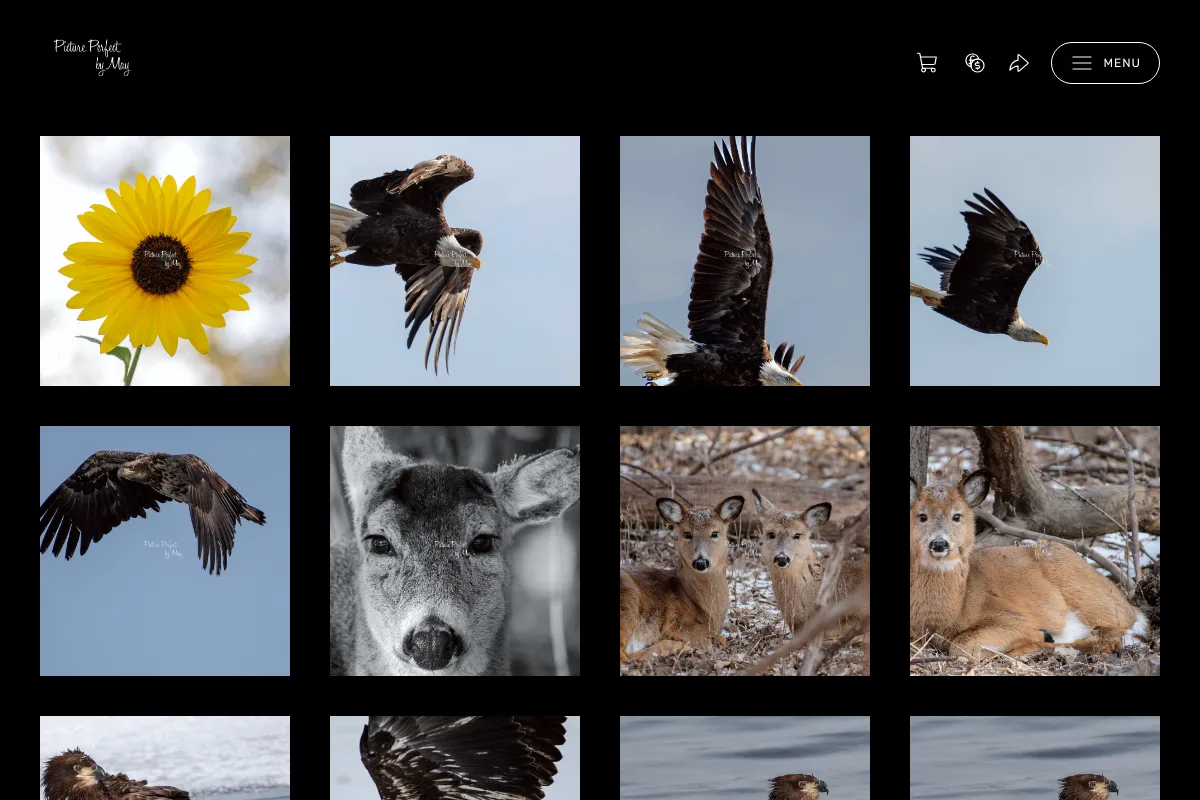The width and height of the screenshot is (1200, 800).
Task: Click the share arrow icon
Action: click(x=1019, y=63)
